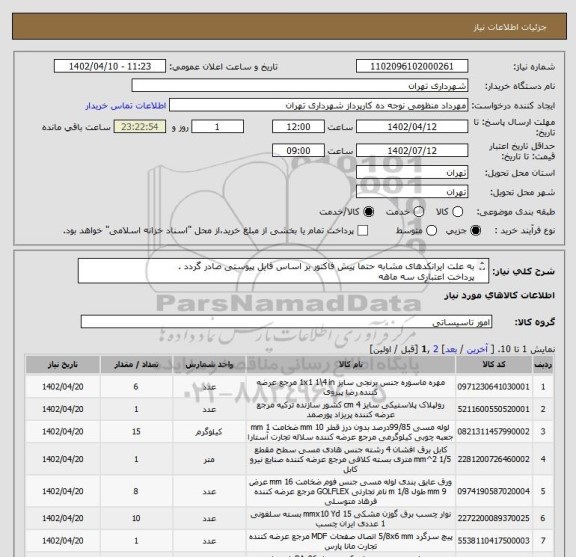Click the نوار چسب برق item name in row 6
The image size is (576, 557).
(x=350, y=518)
